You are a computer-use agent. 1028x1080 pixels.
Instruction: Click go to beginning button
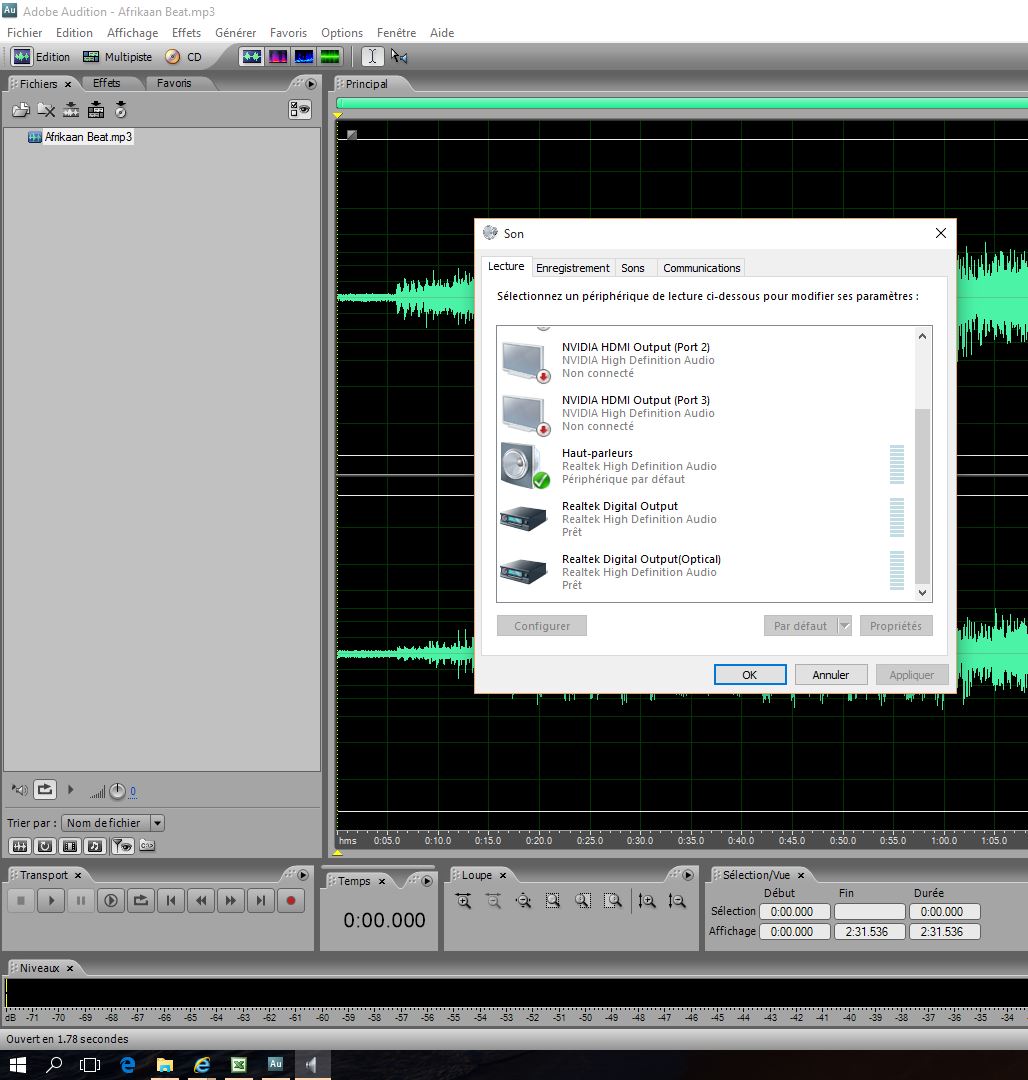pyautogui.click(x=171, y=900)
